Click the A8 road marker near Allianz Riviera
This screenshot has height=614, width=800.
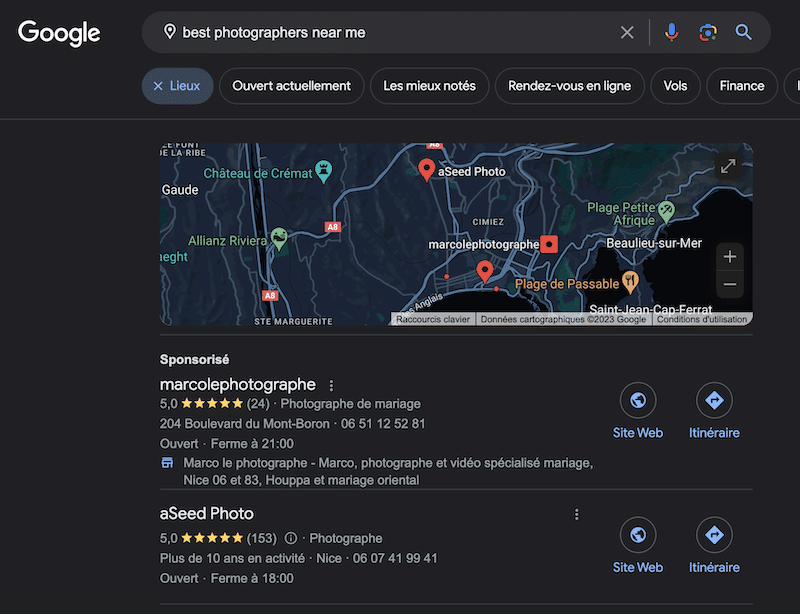coord(333,227)
